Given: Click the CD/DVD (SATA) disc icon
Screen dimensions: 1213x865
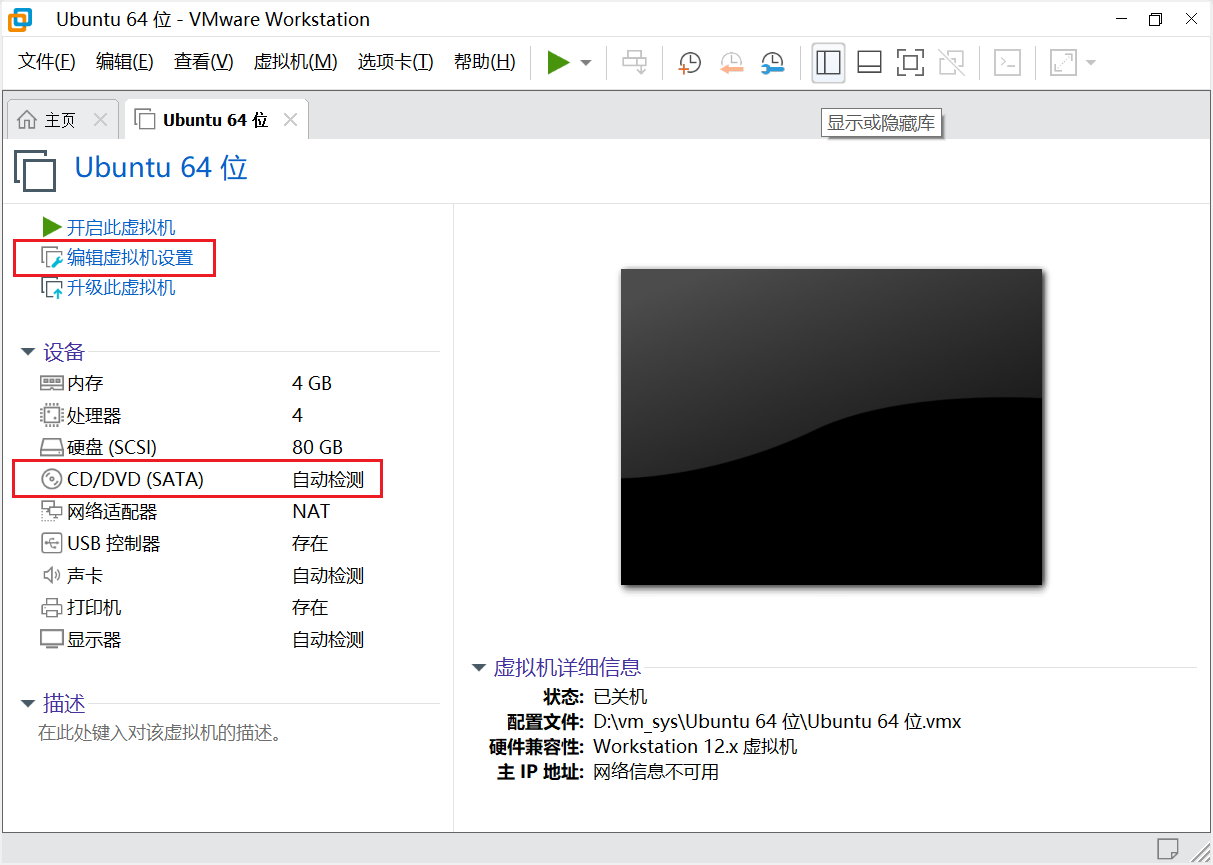Looking at the screenshot, I should [x=52, y=479].
